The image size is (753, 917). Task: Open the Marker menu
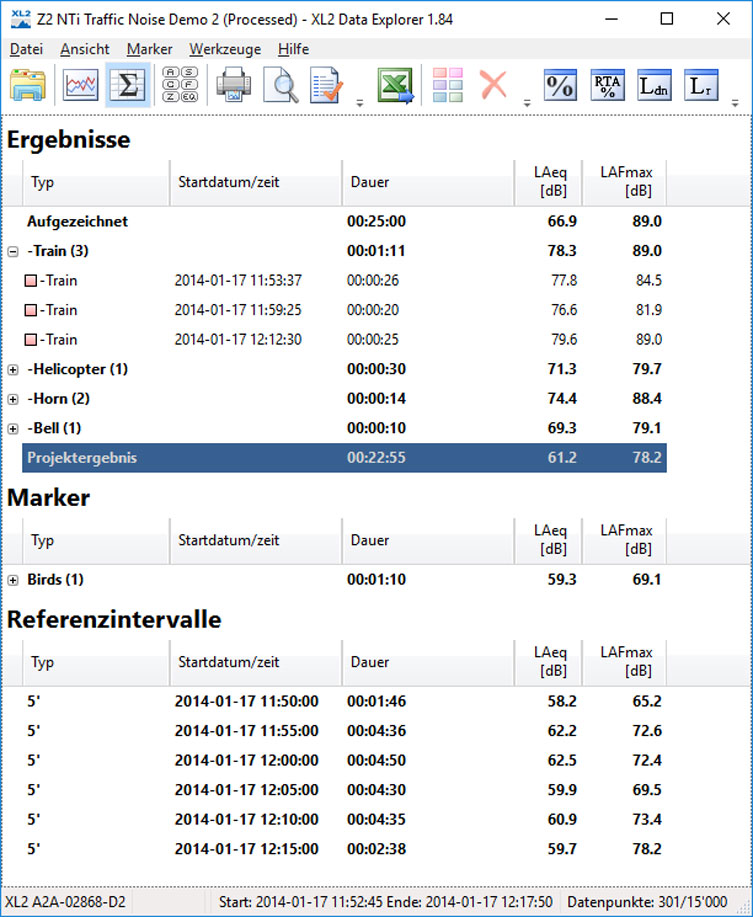point(149,49)
